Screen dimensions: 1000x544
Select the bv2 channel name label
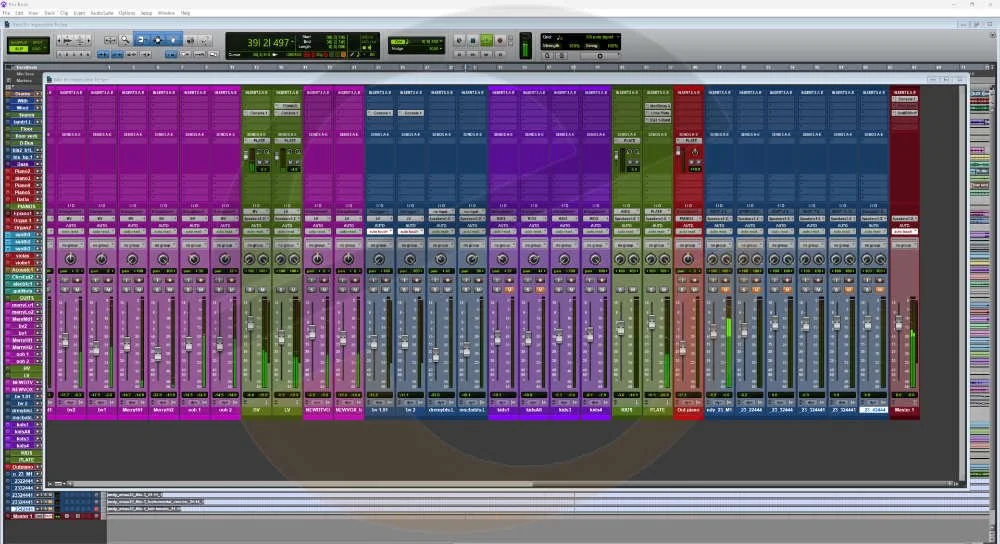71,410
